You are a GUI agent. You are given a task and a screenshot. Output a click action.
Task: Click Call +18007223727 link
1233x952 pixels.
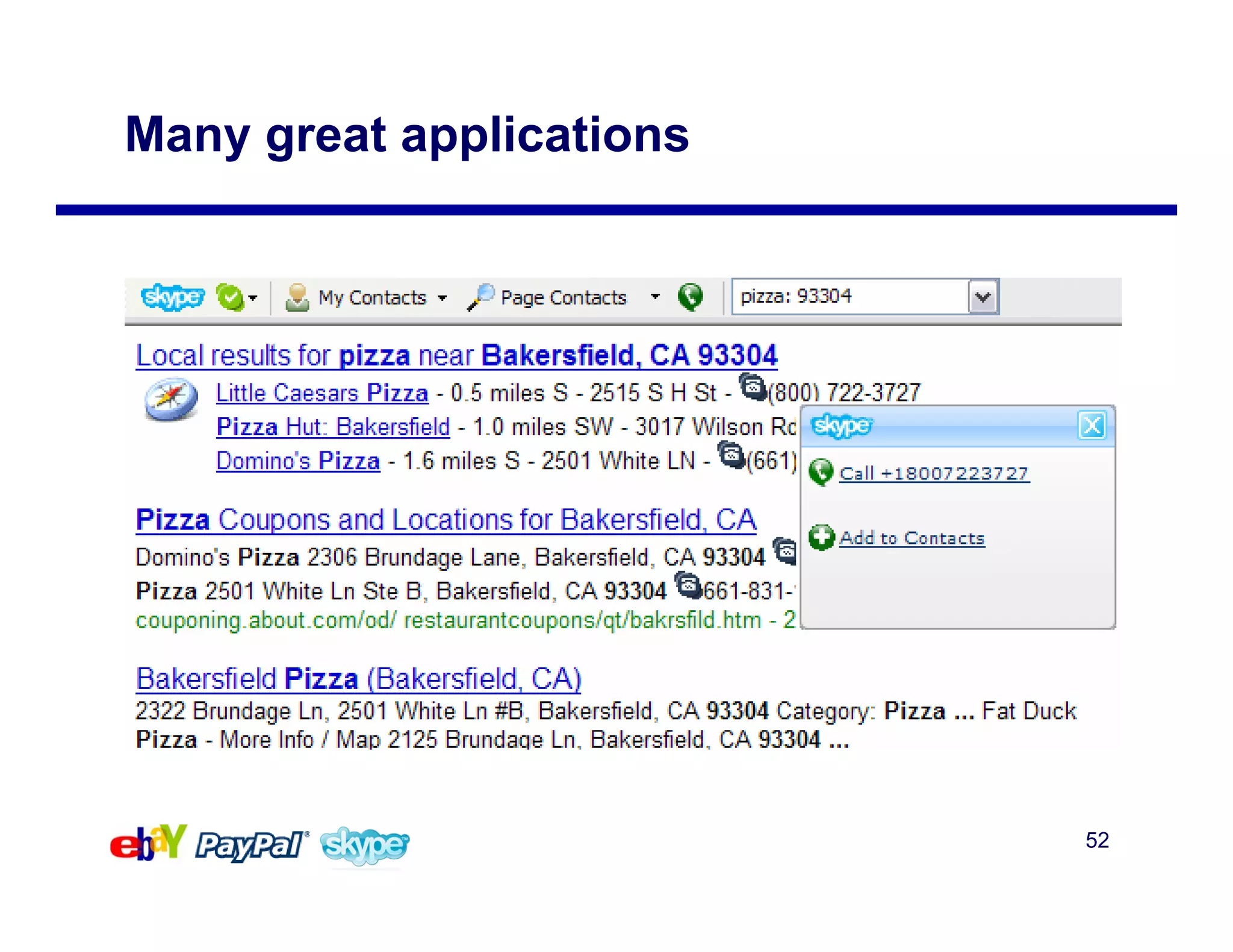coord(934,474)
